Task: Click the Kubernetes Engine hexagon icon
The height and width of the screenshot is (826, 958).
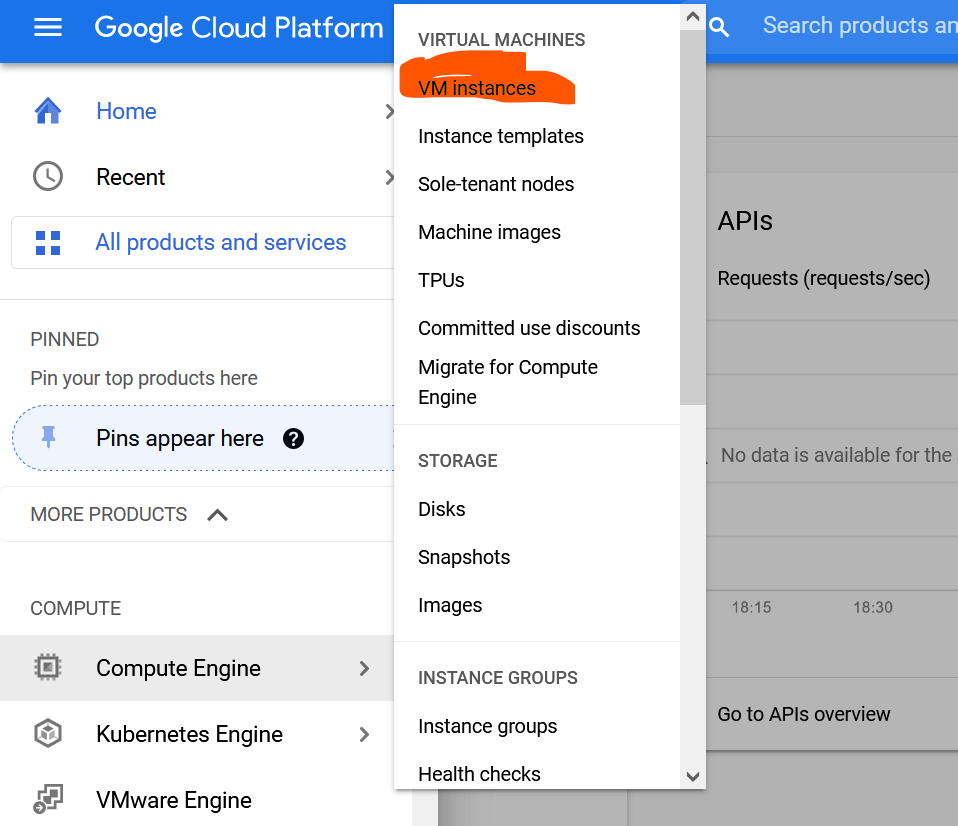Action: click(x=48, y=733)
